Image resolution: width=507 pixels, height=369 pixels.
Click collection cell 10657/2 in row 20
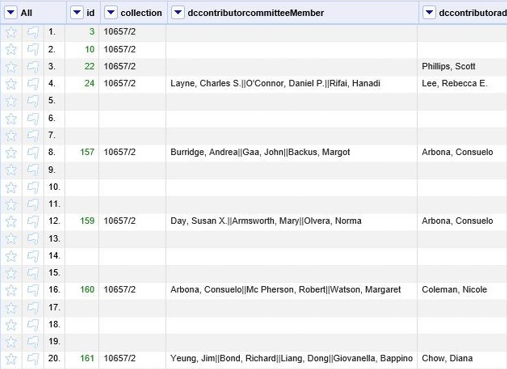point(120,358)
